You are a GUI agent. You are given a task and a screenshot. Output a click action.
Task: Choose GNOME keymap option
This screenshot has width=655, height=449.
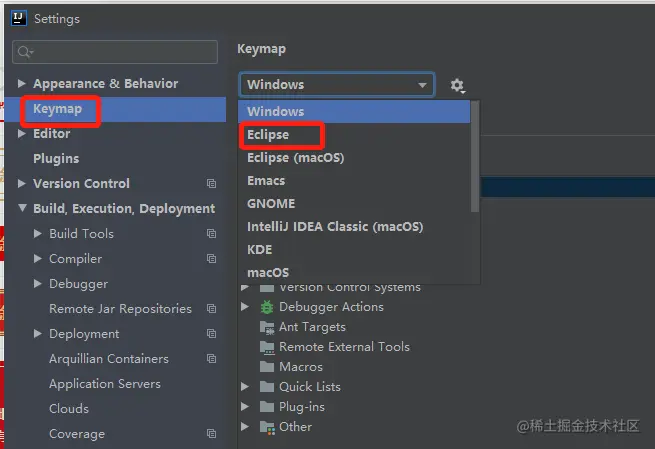354,203
